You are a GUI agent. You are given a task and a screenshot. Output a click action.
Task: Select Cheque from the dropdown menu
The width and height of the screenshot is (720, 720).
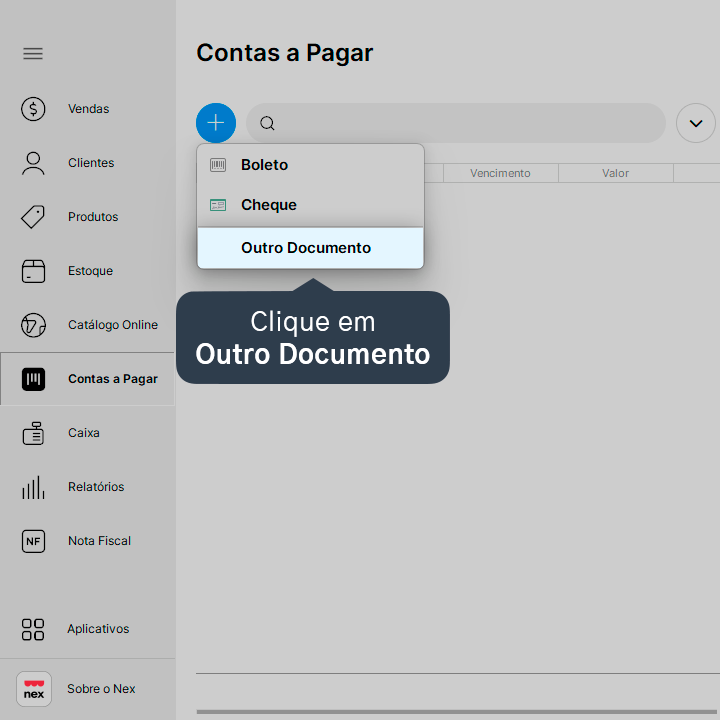[x=310, y=205]
